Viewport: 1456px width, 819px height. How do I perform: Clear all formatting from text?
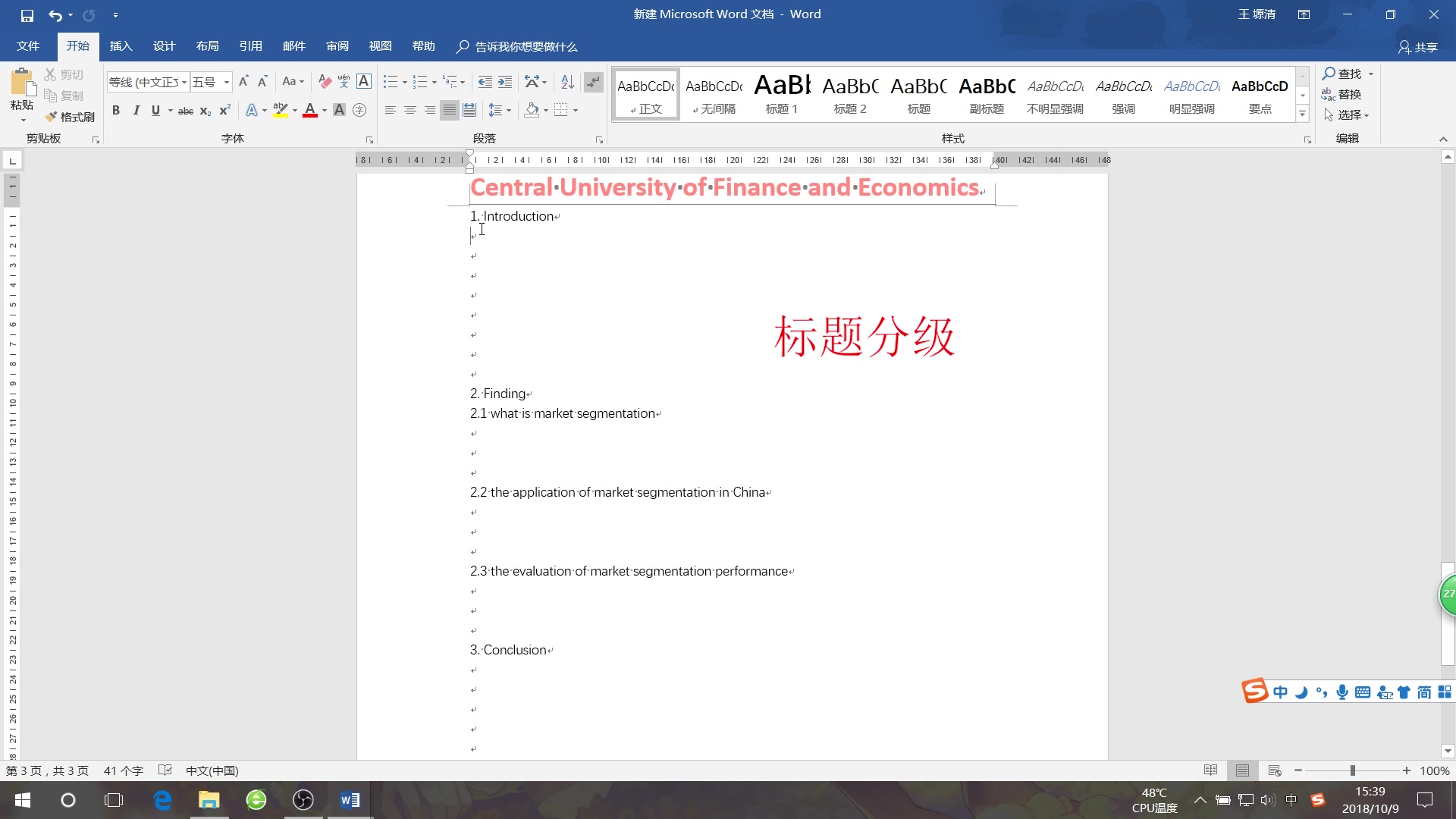point(324,81)
